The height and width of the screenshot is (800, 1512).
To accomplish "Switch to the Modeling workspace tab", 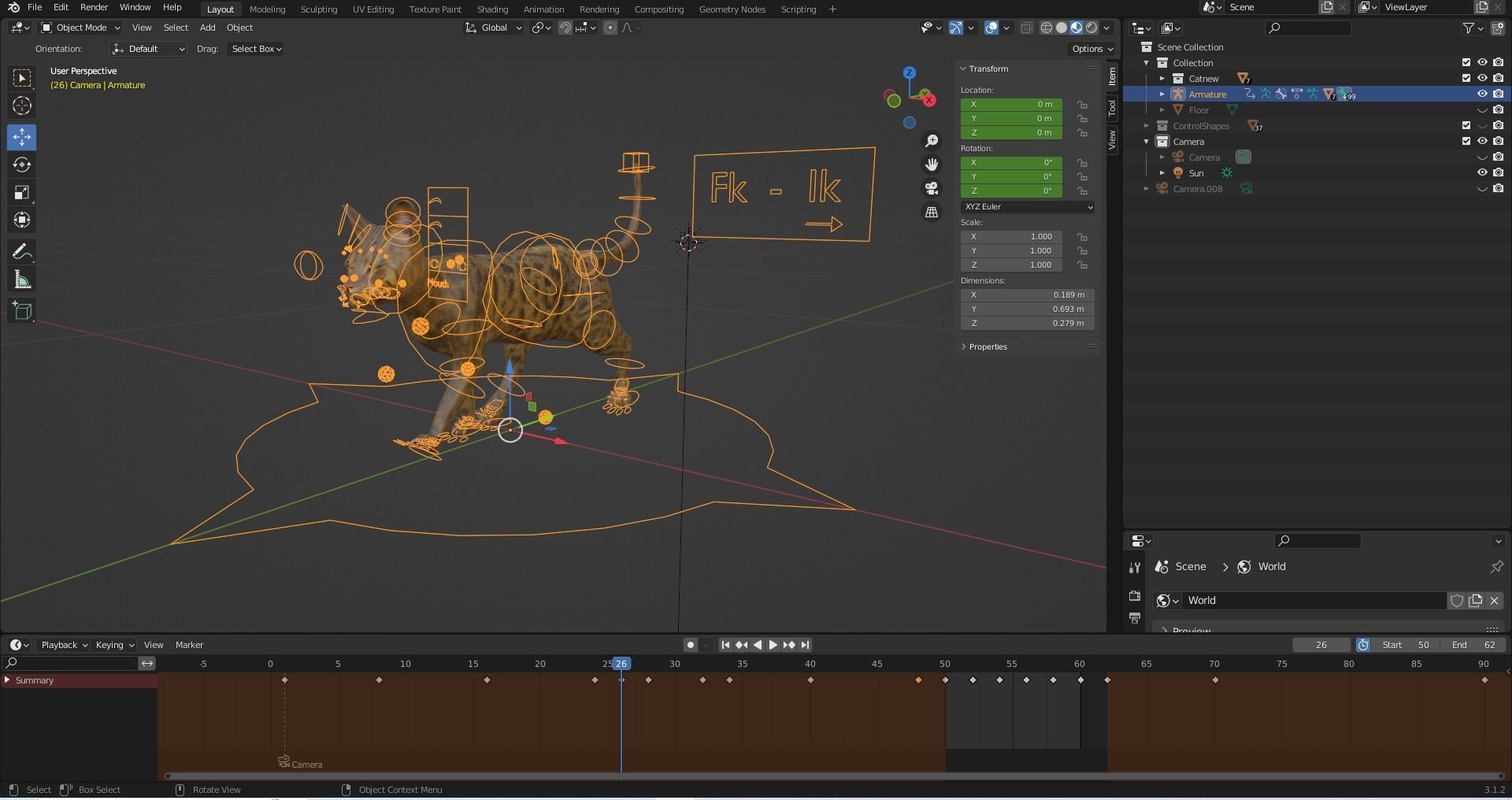I will (x=267, y=9).
